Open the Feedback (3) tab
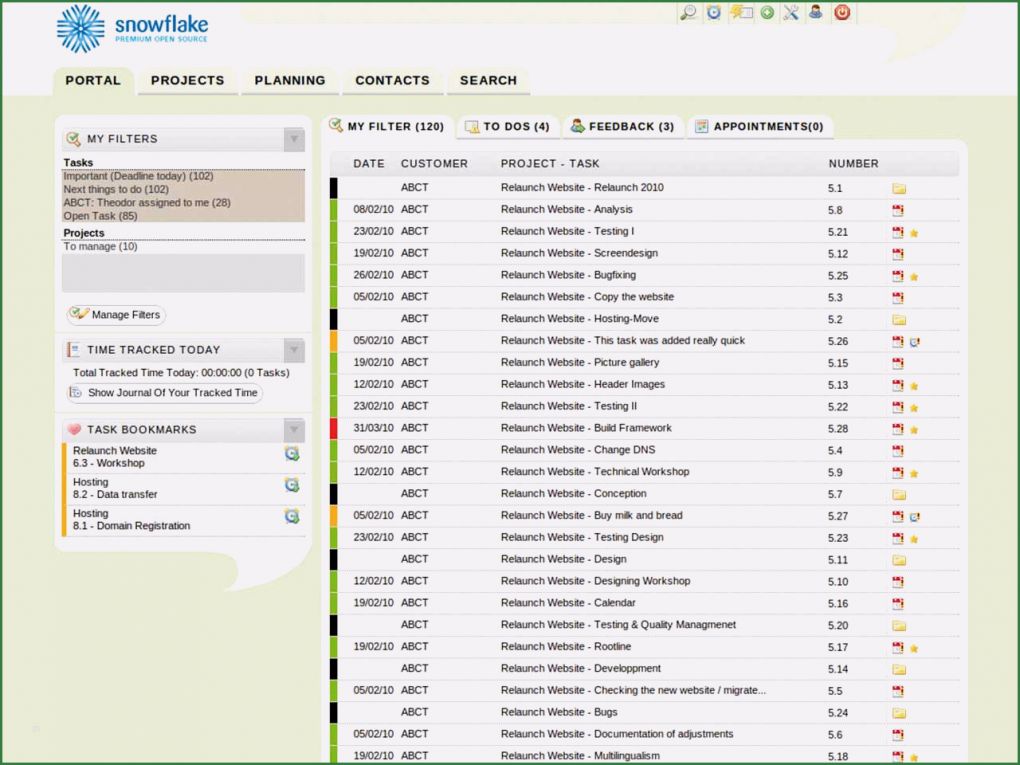The image size is (1020, 765). 623,126
